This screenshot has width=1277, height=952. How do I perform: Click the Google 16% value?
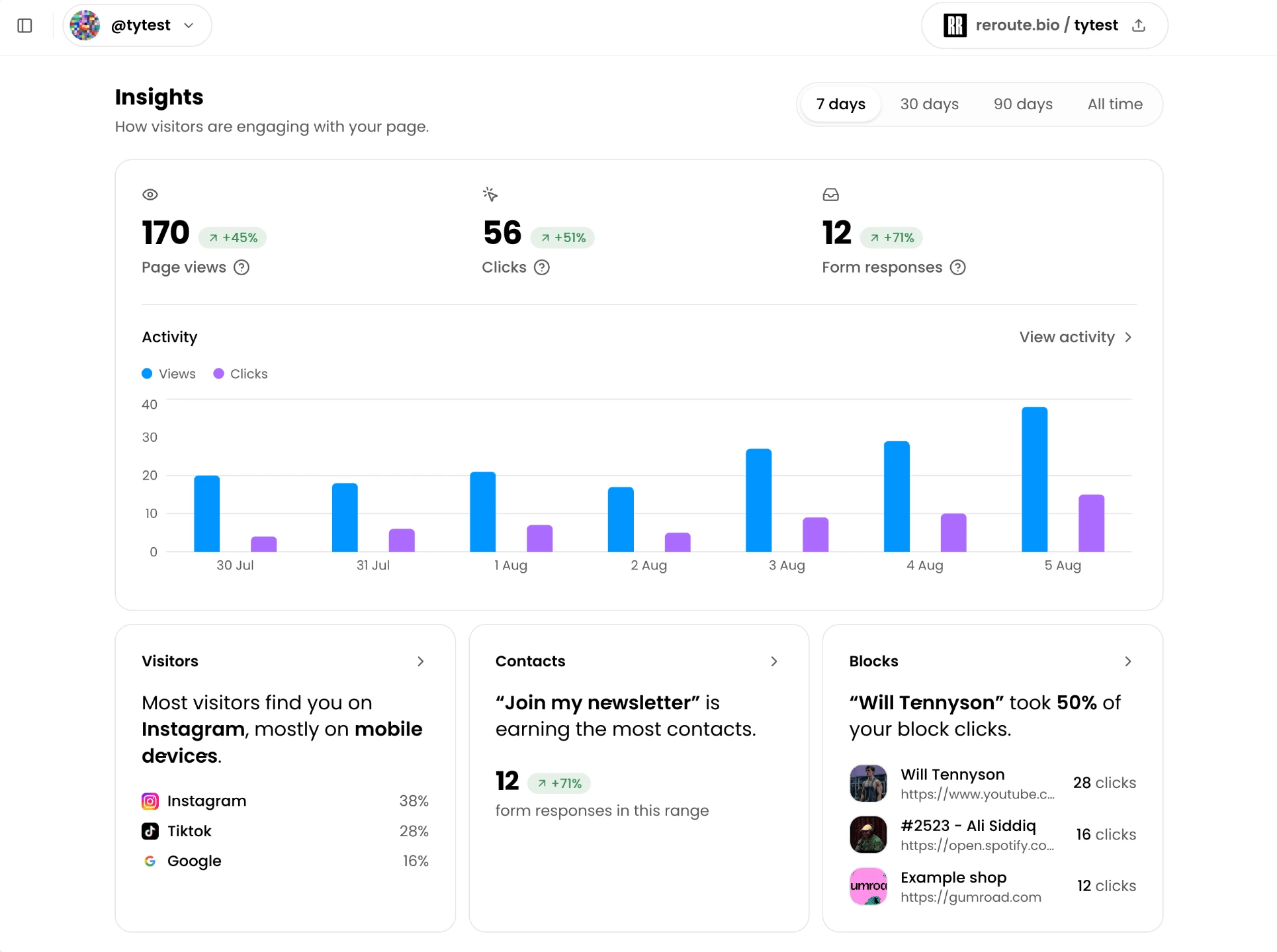tap(416, 861)
